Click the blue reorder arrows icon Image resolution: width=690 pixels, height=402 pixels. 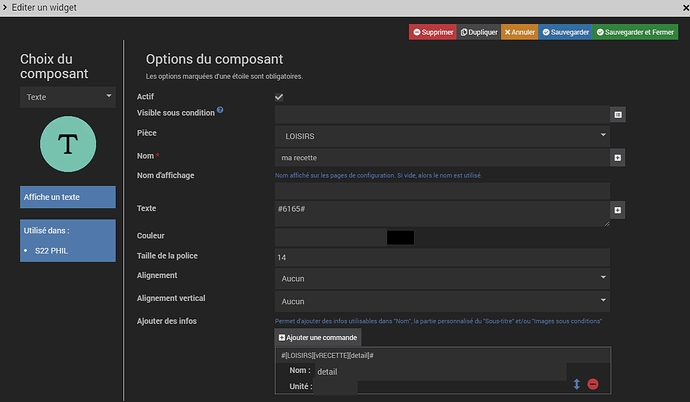coord(576,384)
